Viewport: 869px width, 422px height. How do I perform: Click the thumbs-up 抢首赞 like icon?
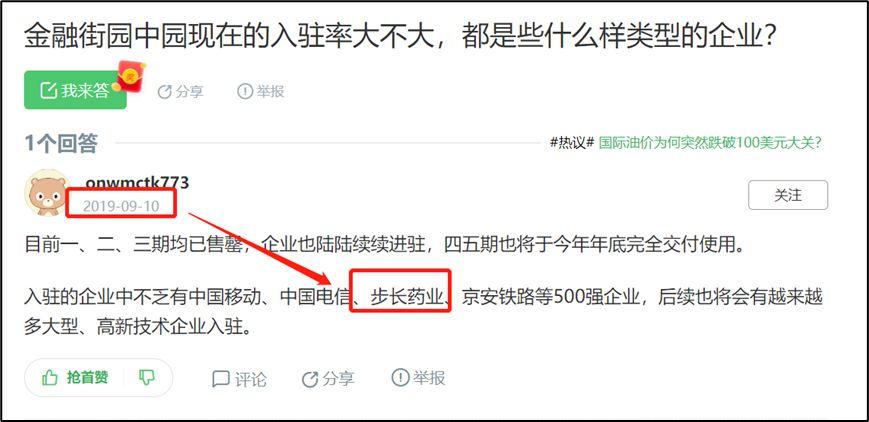click(50, 378)
